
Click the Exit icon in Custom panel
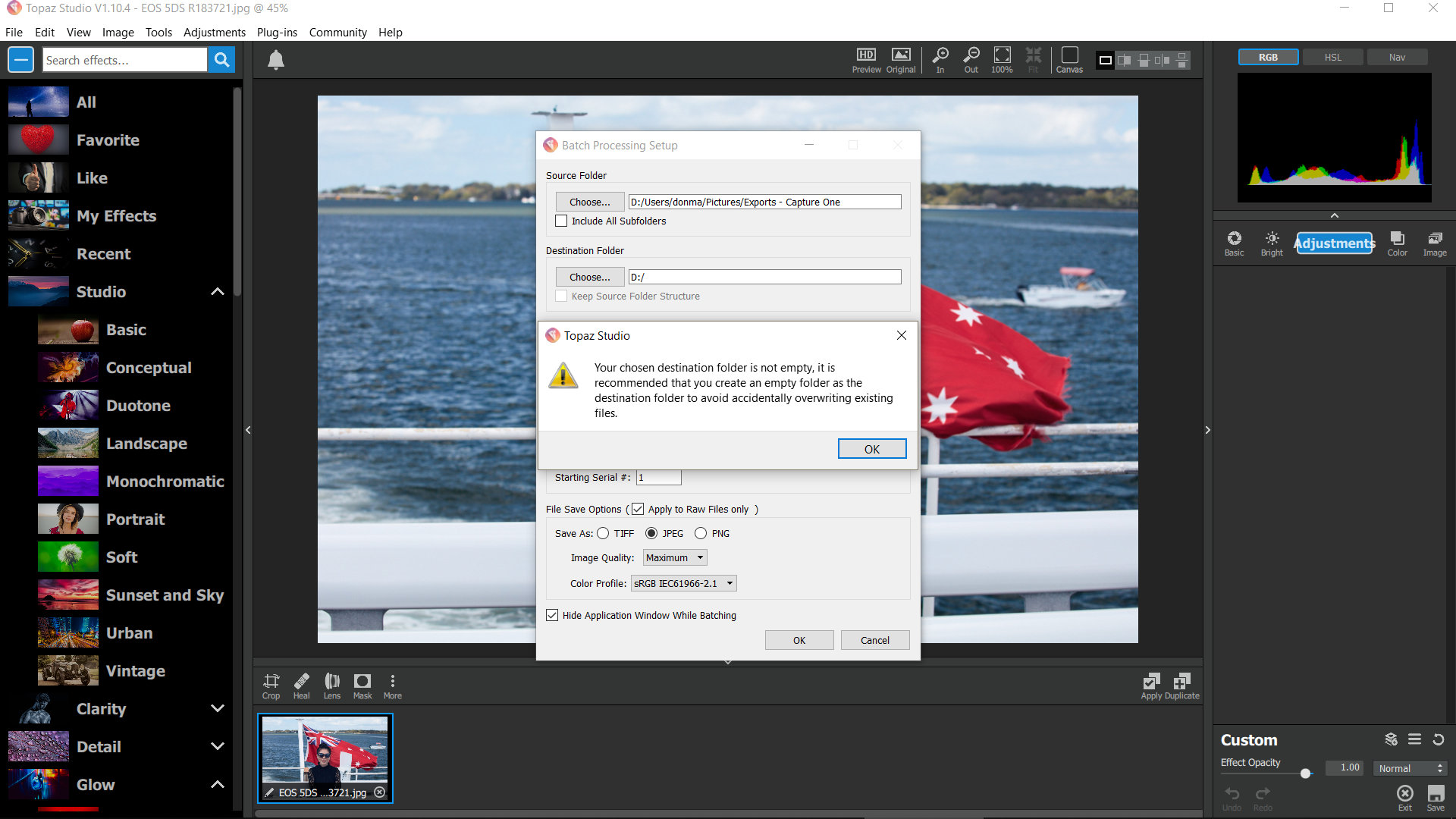click(x=1405, y=798)
